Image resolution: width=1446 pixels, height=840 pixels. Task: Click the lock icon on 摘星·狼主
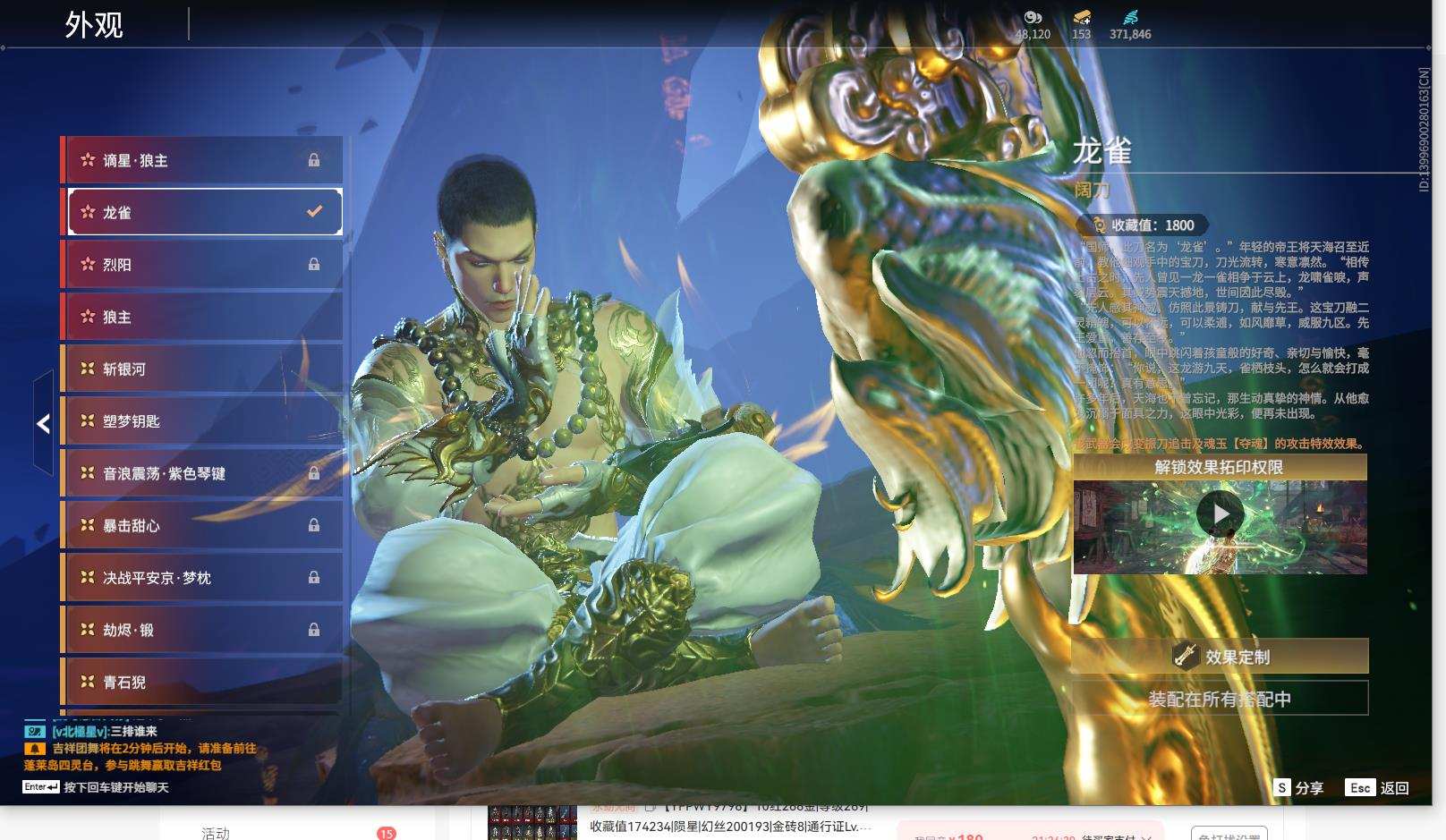(314, 160)
